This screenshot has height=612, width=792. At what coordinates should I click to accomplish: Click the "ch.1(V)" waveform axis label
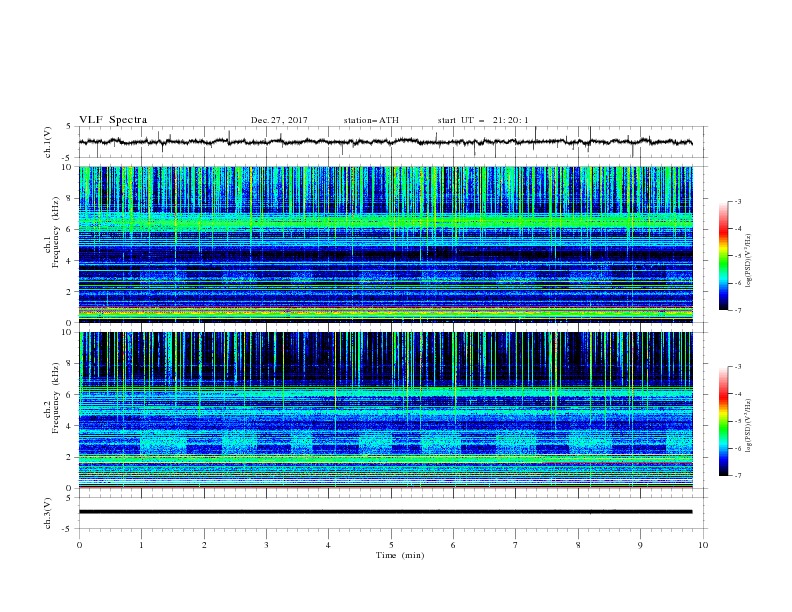[x=48, y=142]
